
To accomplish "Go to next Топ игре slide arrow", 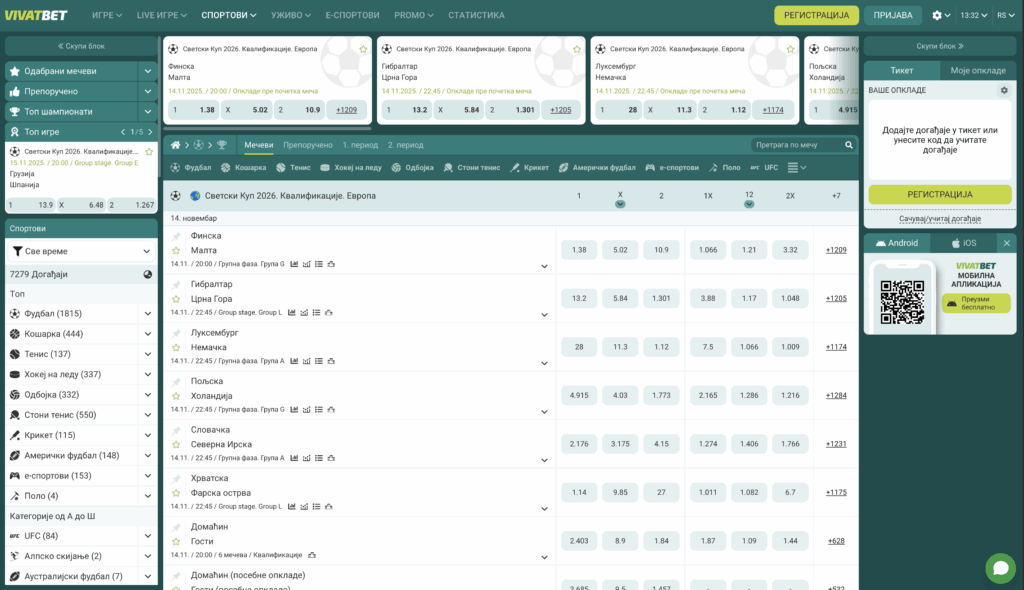I will coord(151,132).
